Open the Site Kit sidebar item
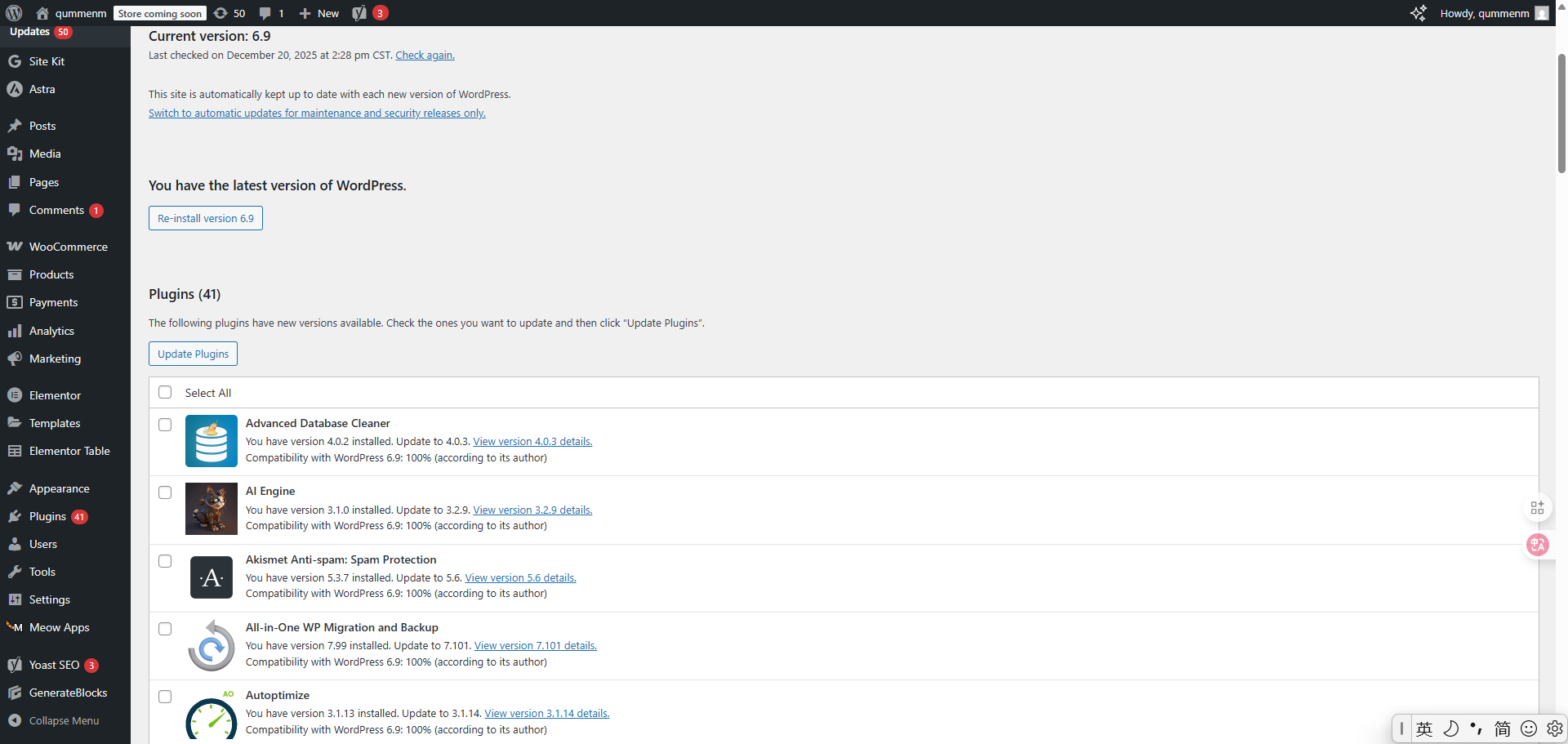Image resolution: width=1568 pixels, height=744 pixels. point(46,61)
